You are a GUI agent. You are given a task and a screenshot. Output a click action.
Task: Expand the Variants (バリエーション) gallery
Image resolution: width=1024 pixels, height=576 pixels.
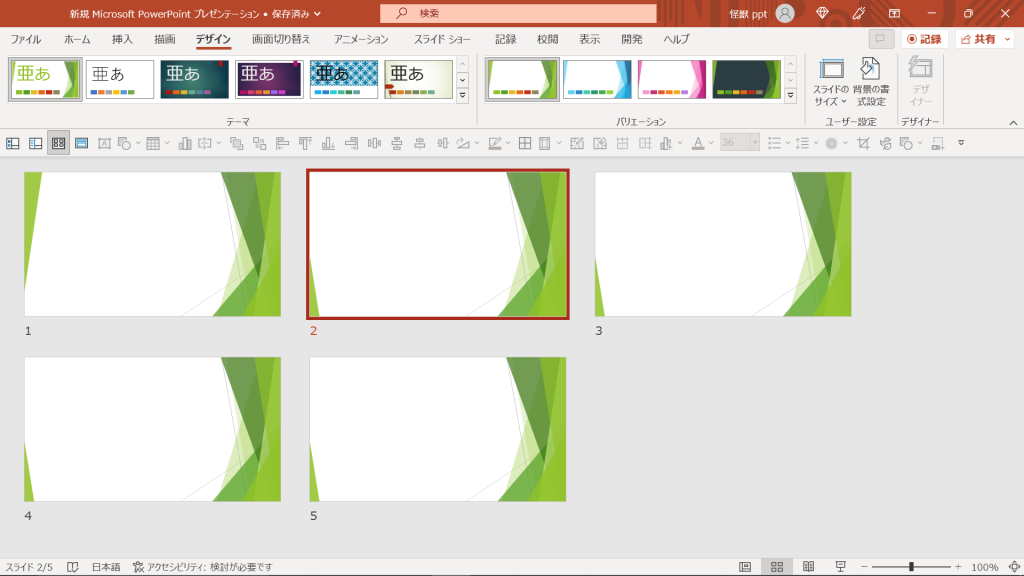pos(791,96)
